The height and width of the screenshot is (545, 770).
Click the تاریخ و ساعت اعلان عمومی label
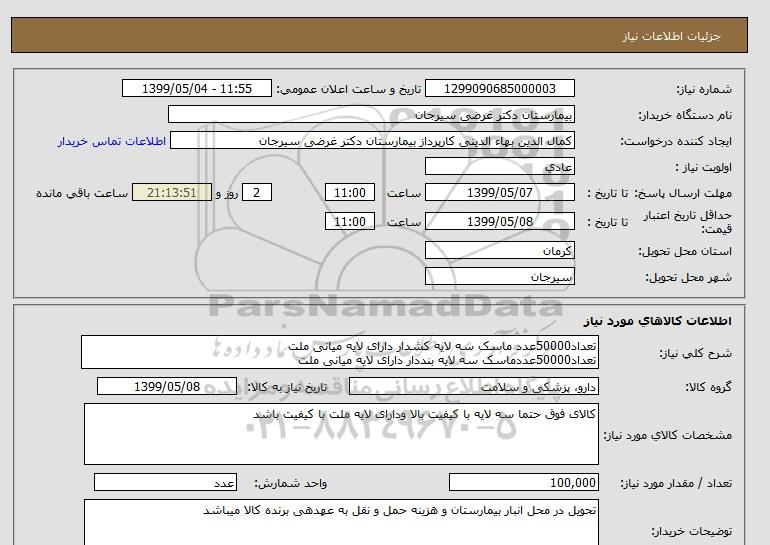click(349, 89)
